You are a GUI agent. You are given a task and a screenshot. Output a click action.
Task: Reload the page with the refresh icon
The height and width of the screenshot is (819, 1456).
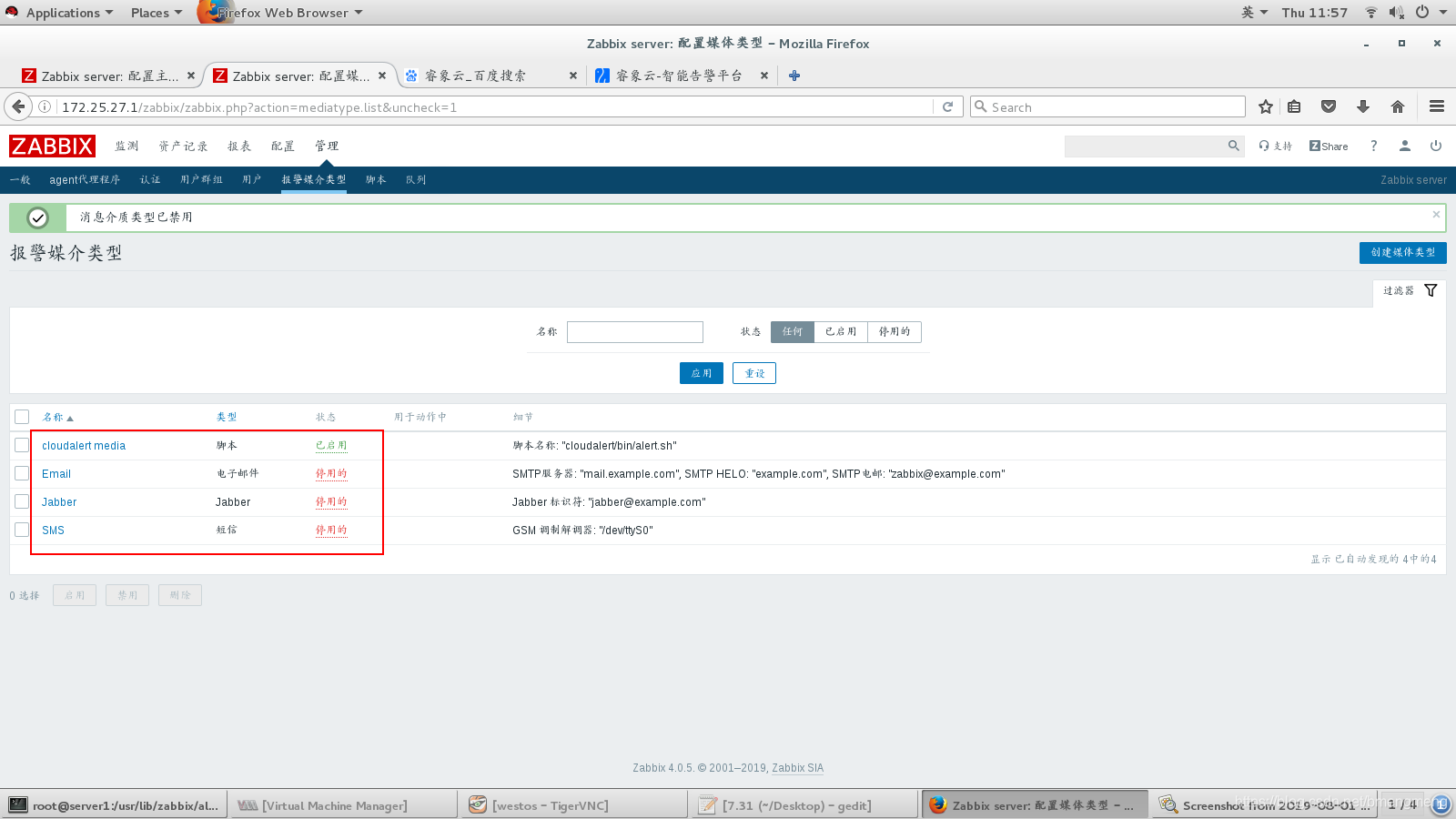(x=947, y=106)
